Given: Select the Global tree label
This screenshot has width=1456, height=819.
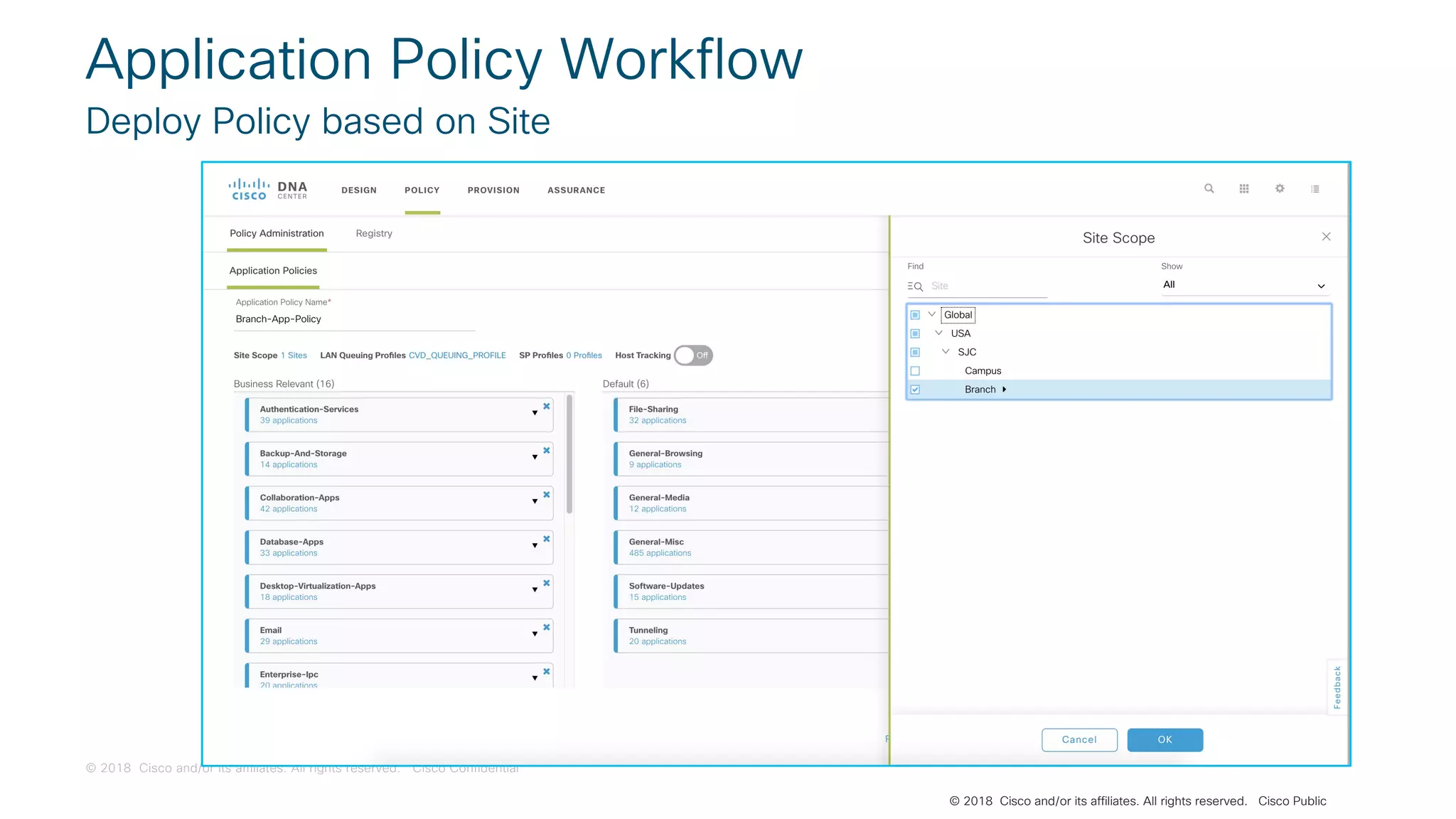Looking at the screenshot, I should (958, 315).
